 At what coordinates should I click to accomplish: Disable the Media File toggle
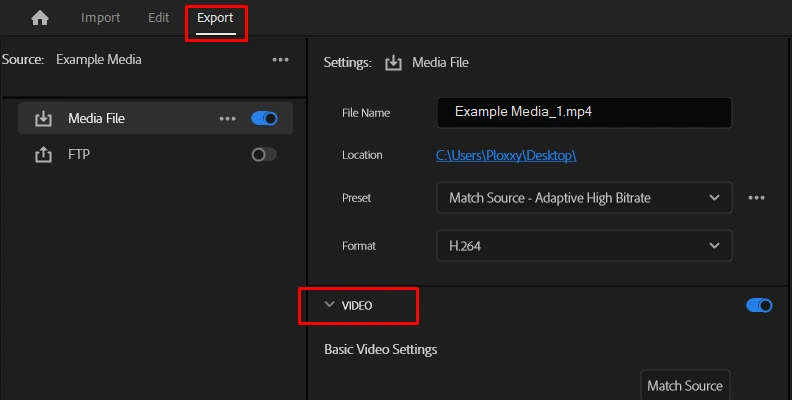(x=264, y=119)
